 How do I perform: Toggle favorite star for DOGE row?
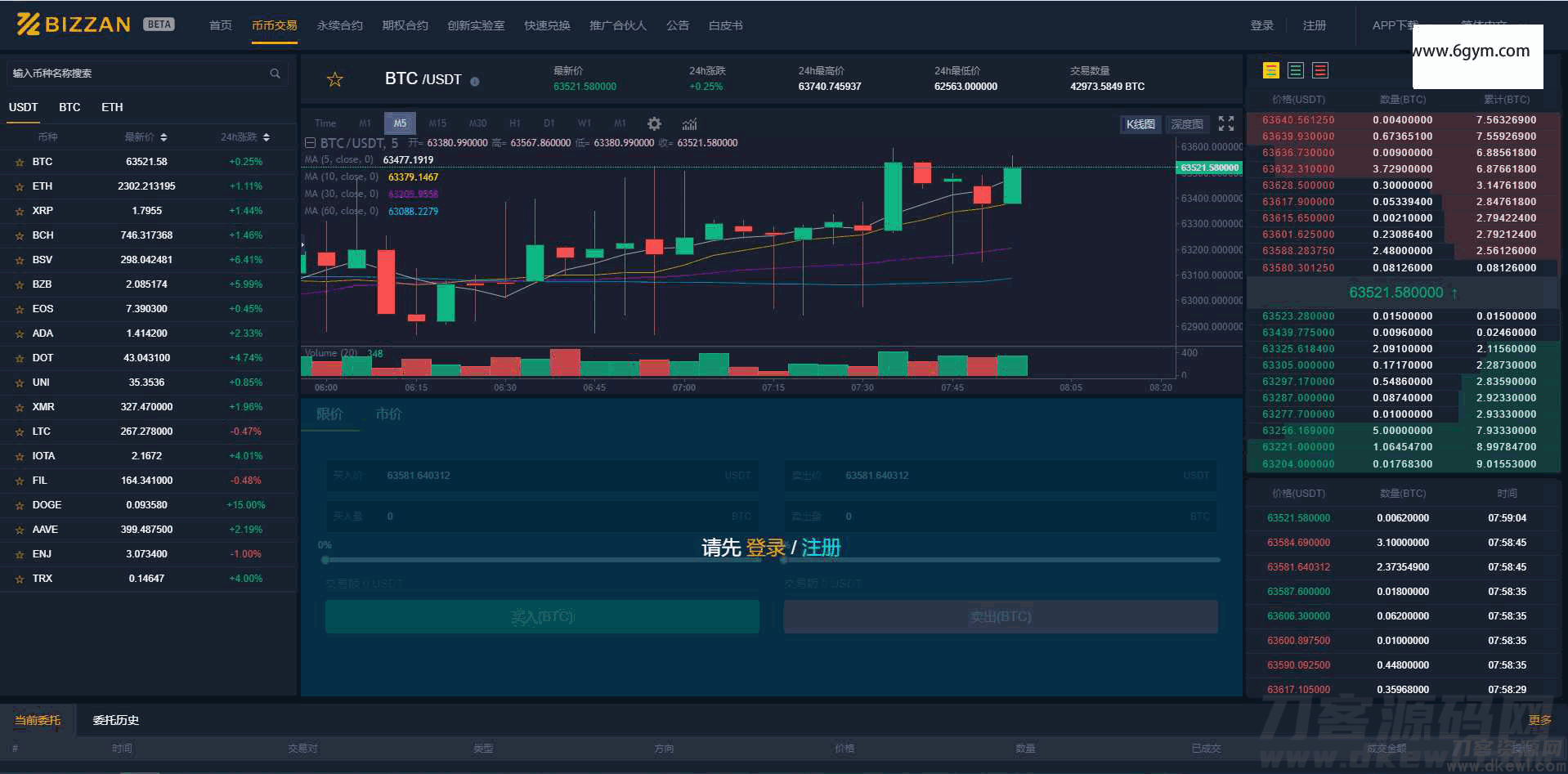tap(20, 506)
